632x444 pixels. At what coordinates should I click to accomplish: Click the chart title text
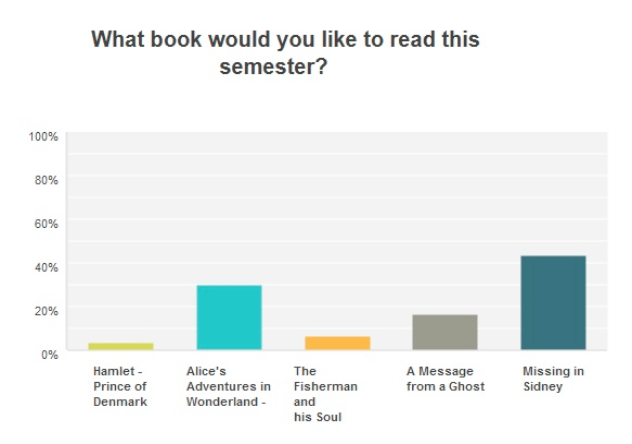(x=285, y=52)
